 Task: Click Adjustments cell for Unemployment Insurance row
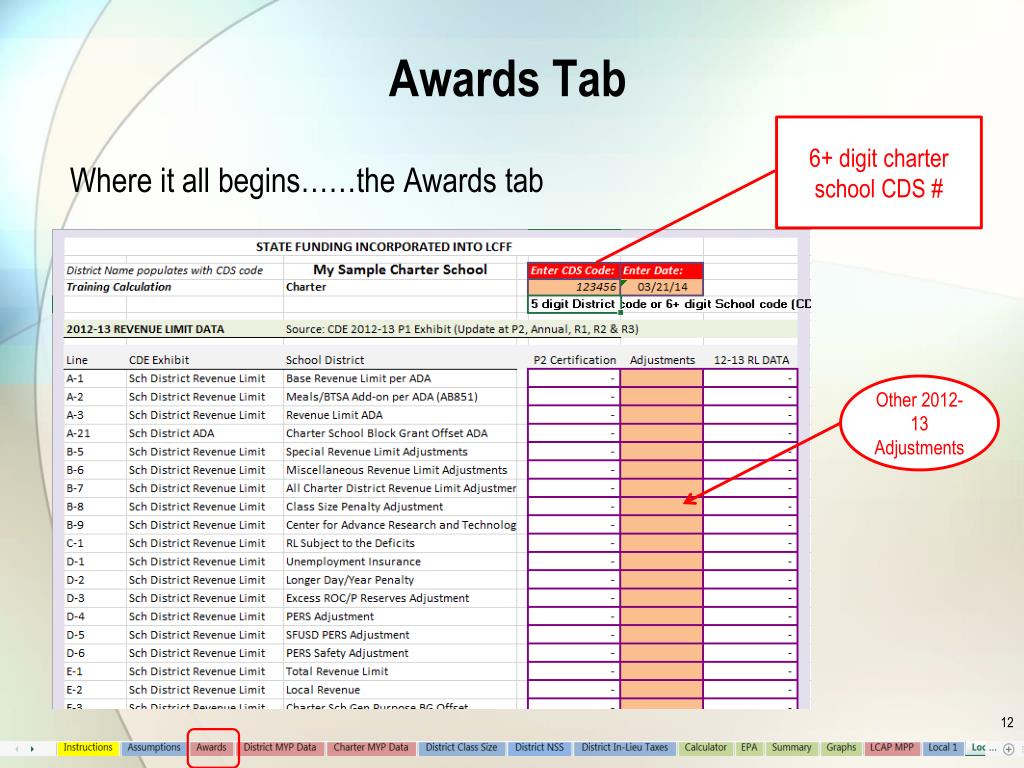(x=662, y=561)
